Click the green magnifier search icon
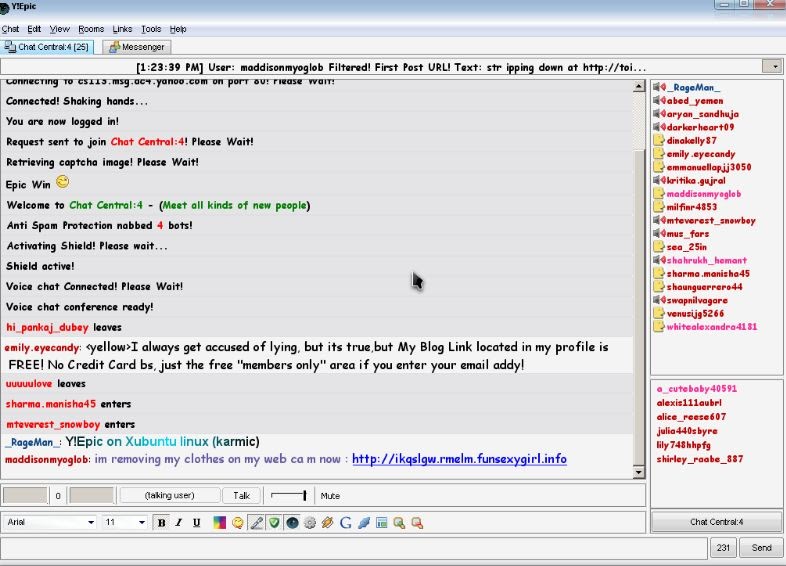 [x=399, y=523]
